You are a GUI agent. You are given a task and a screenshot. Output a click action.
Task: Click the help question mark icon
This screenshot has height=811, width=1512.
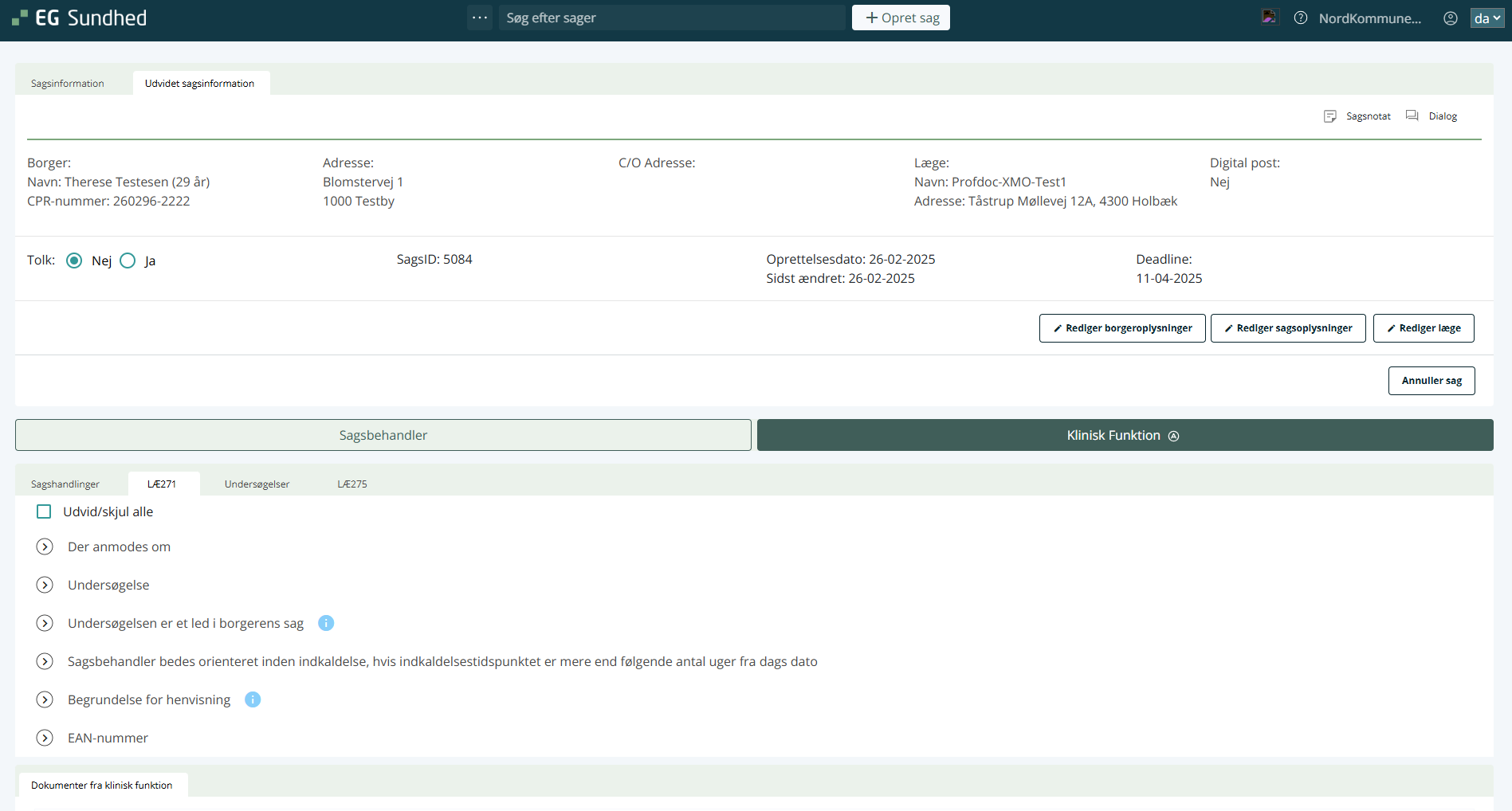pos(1300,18)
